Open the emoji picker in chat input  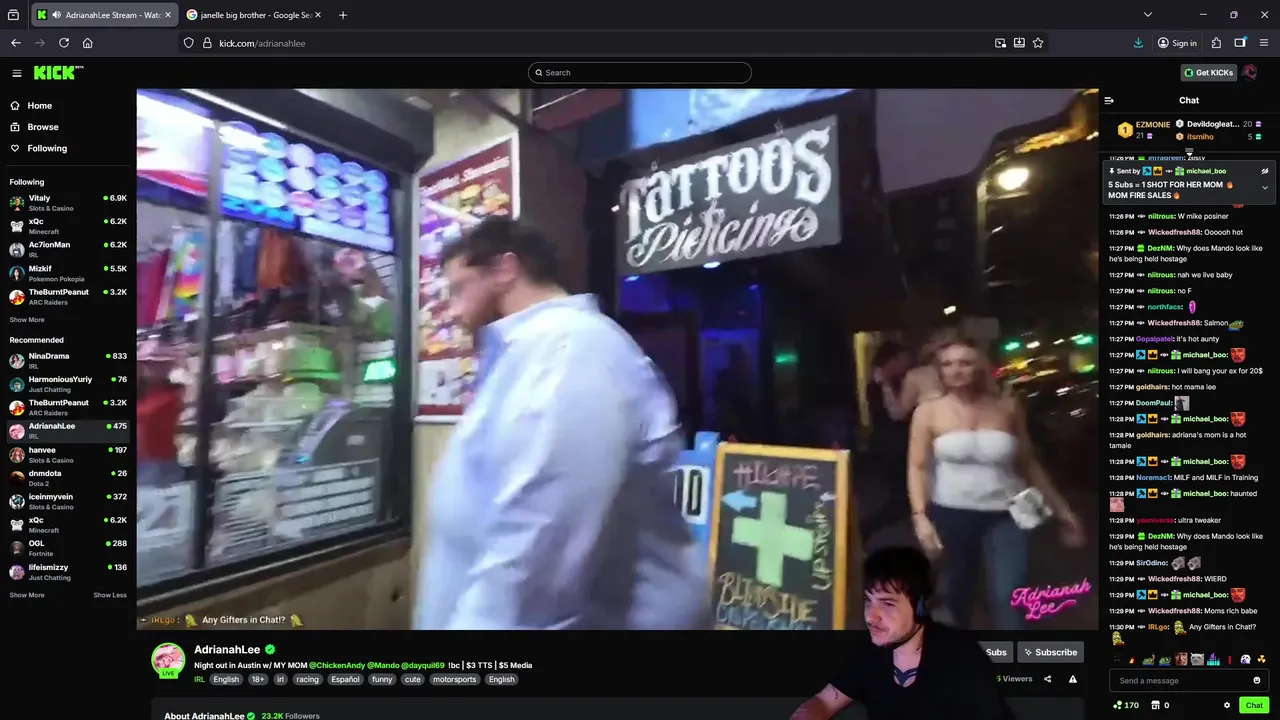point(1257,681)
